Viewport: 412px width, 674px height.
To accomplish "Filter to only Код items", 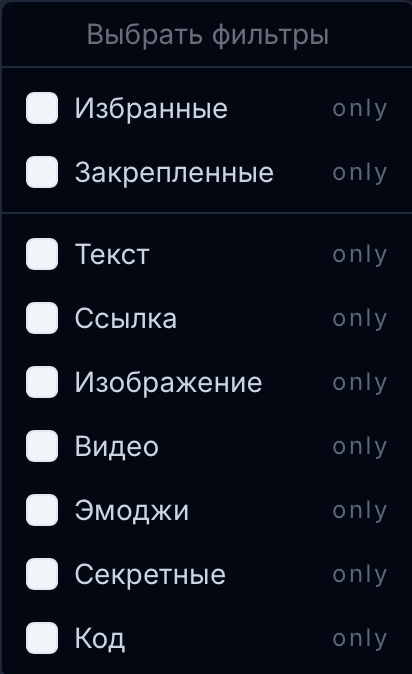I will pos(360,639).
